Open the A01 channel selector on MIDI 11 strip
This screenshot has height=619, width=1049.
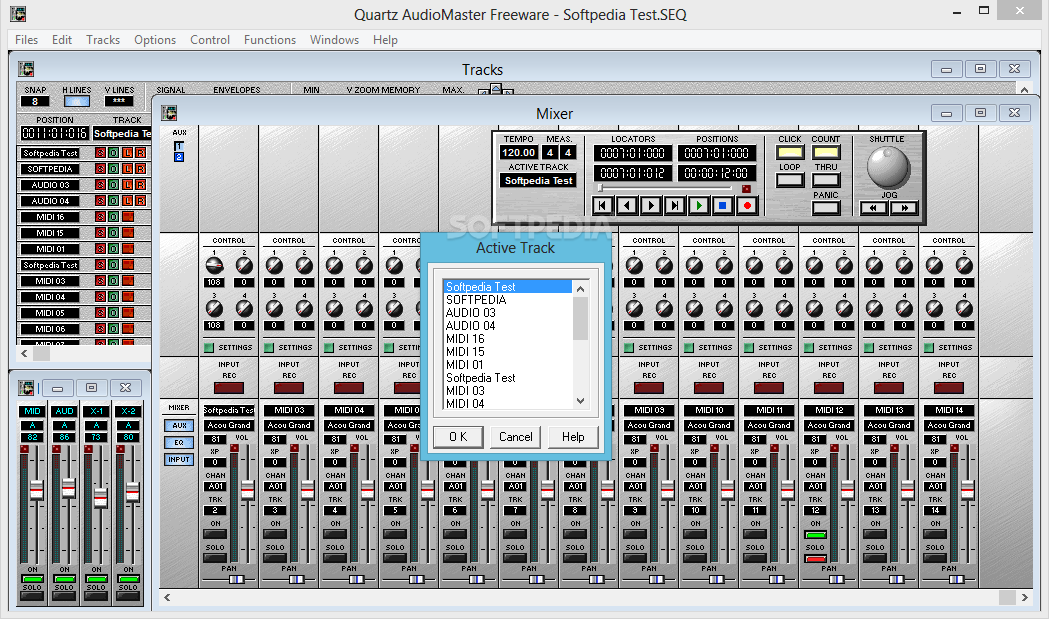tap(755, 487)
